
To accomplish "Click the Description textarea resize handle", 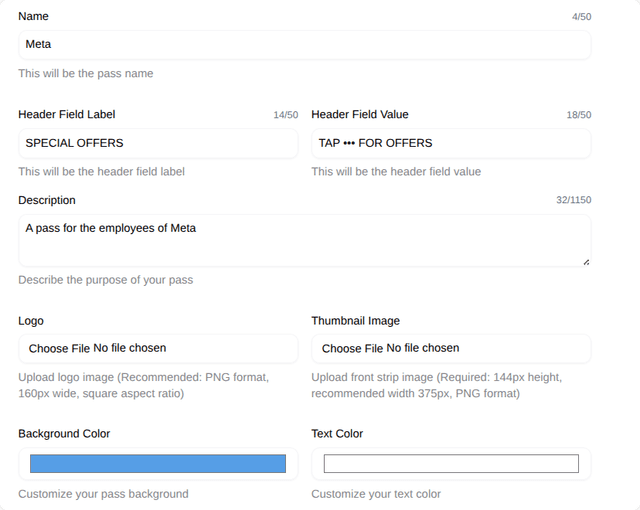I will (x=585, y=261).
